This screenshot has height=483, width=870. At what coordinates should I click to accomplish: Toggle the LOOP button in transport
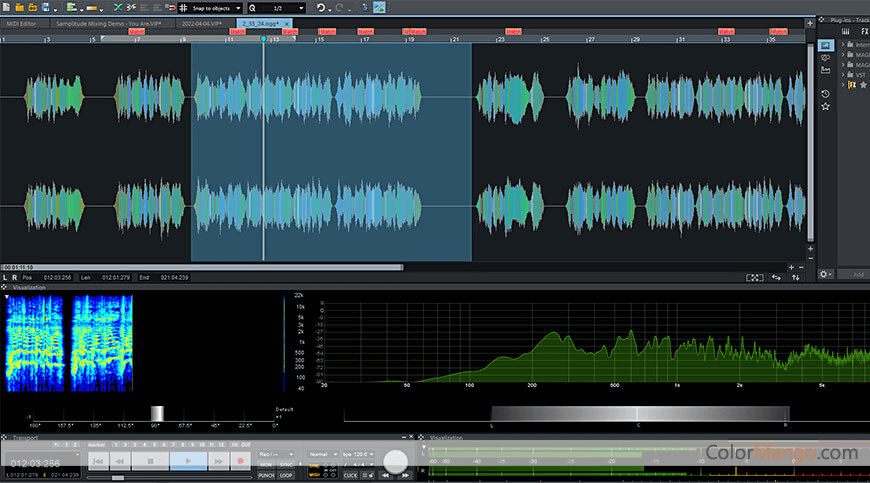pyautogui.click(x=286, y=475)
